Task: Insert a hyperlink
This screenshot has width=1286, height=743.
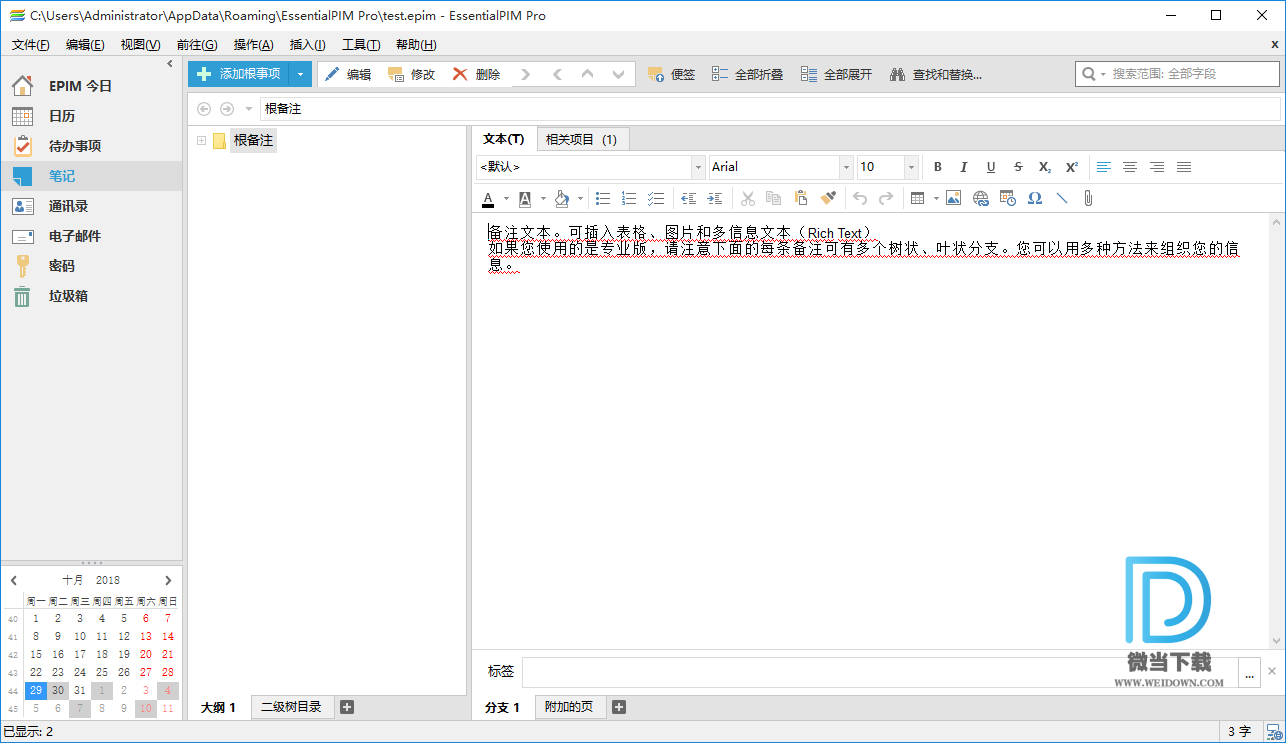Action: tap(980, 198)
